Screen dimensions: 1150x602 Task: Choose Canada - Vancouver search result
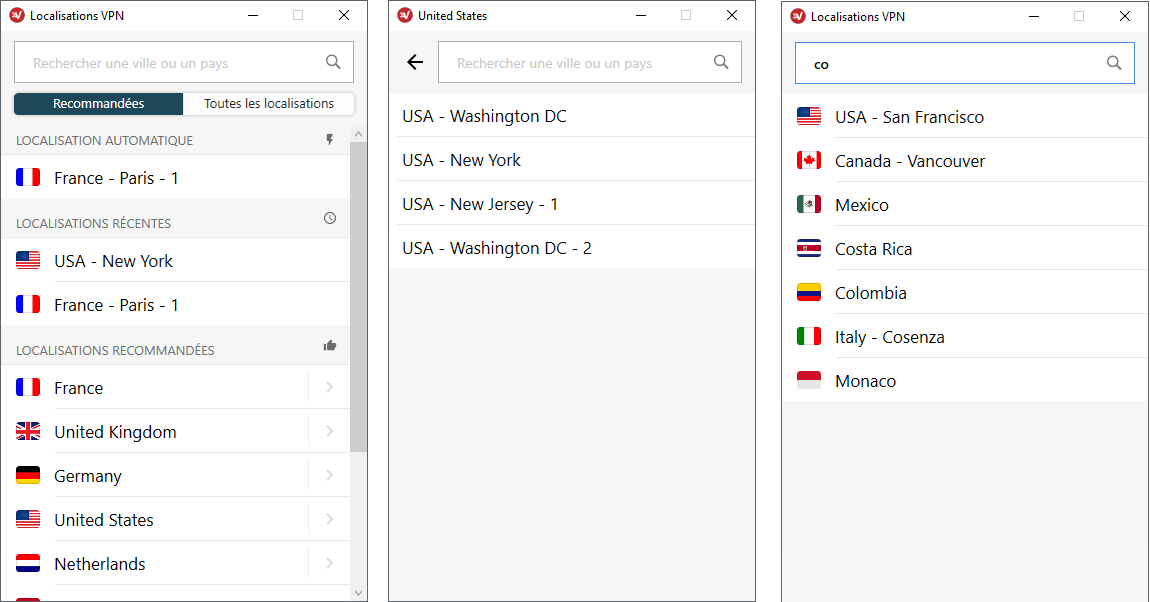click(x=965, y=161)
